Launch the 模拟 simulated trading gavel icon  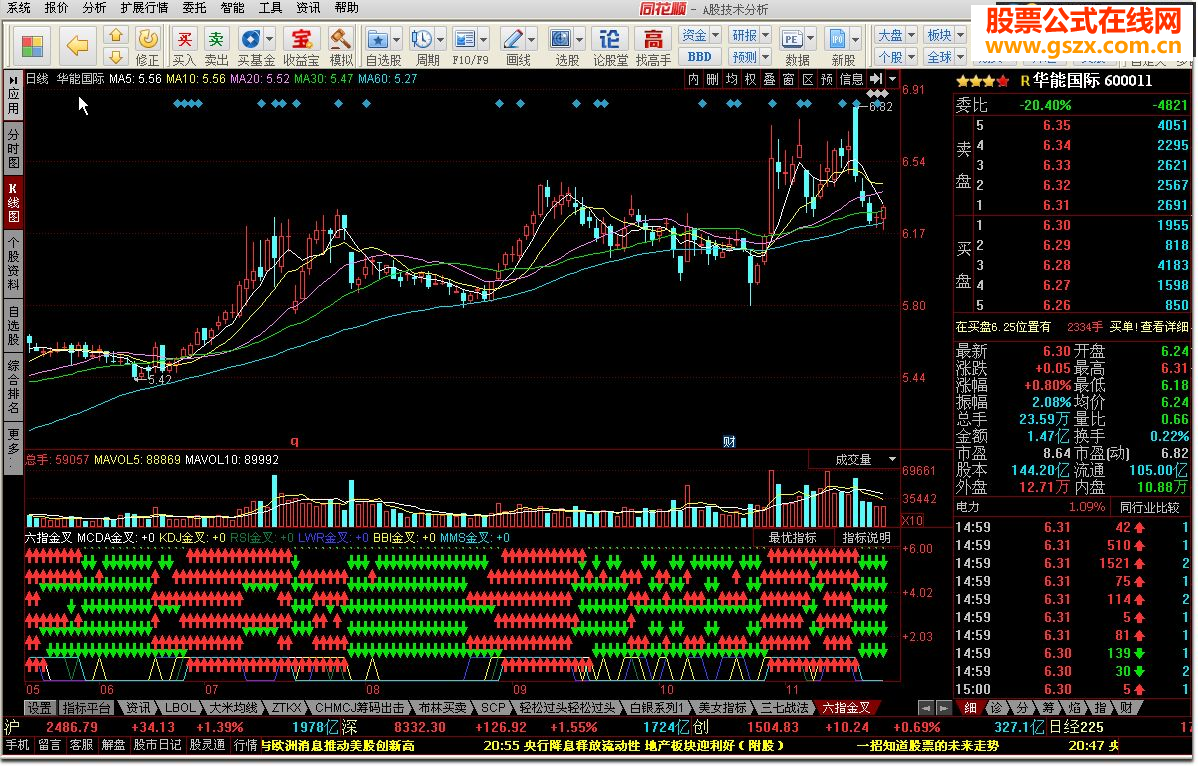[x=341, y=39]
